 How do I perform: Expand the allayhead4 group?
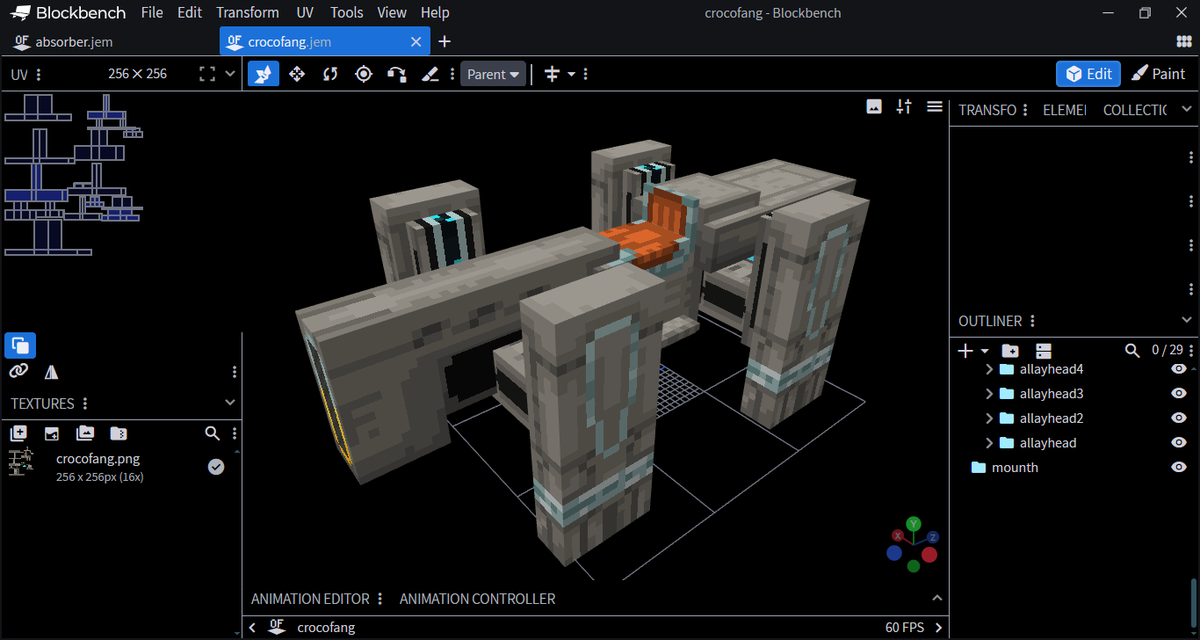[x=989, y=369]
